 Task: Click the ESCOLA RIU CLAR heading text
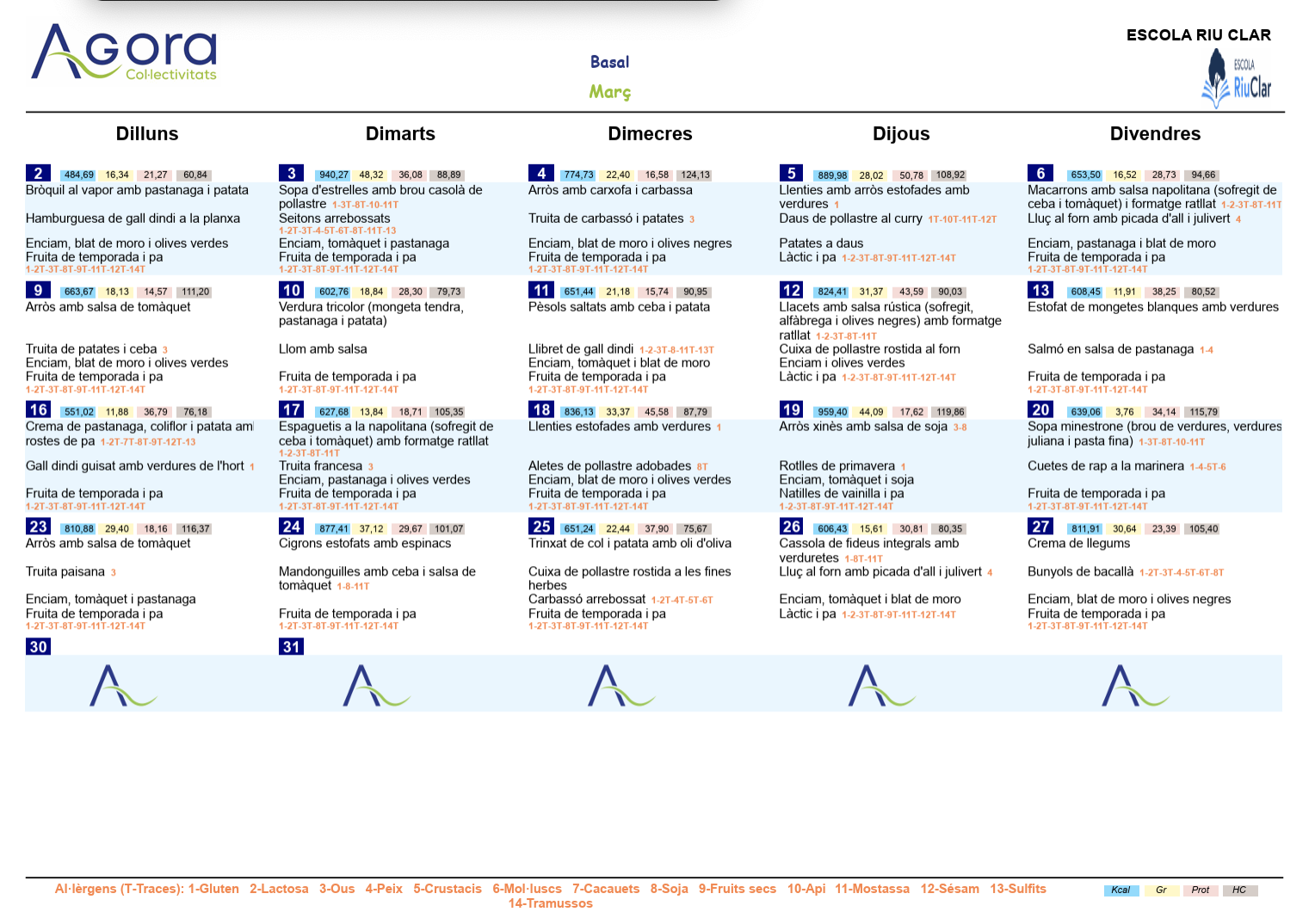pos(1198,35)
